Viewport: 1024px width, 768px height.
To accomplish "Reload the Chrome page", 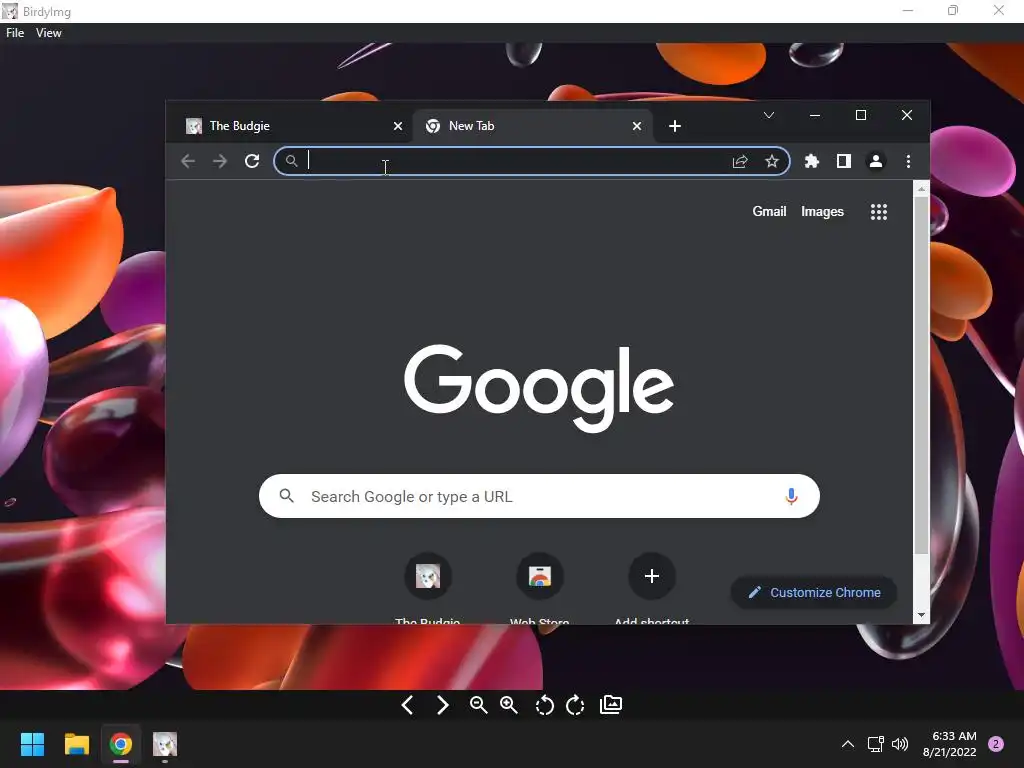I will 252,161.
